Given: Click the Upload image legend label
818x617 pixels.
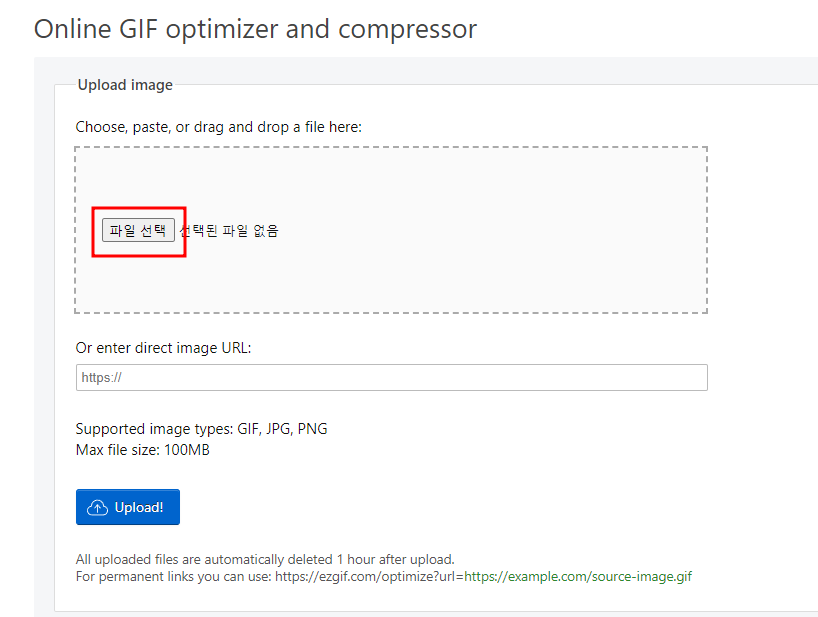Looking at the screenshot, I should 124,85.
